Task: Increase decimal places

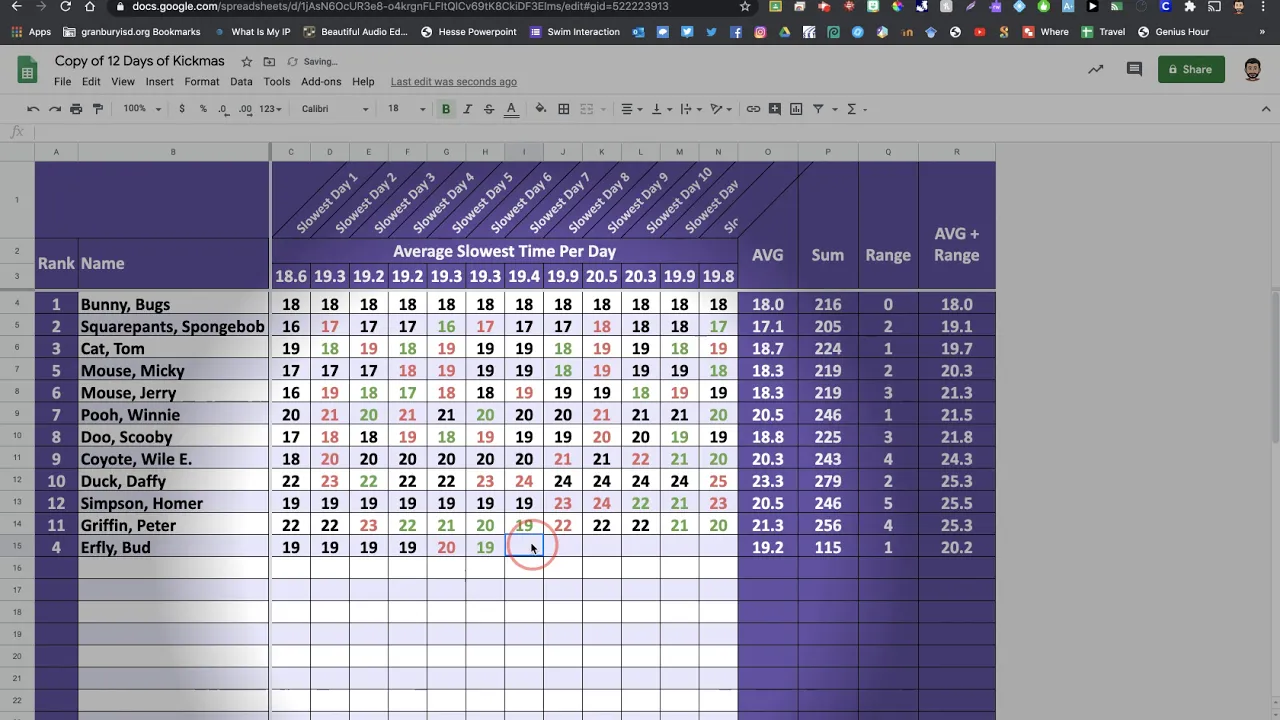Action: pyautogui.click(x=246, y=109)
